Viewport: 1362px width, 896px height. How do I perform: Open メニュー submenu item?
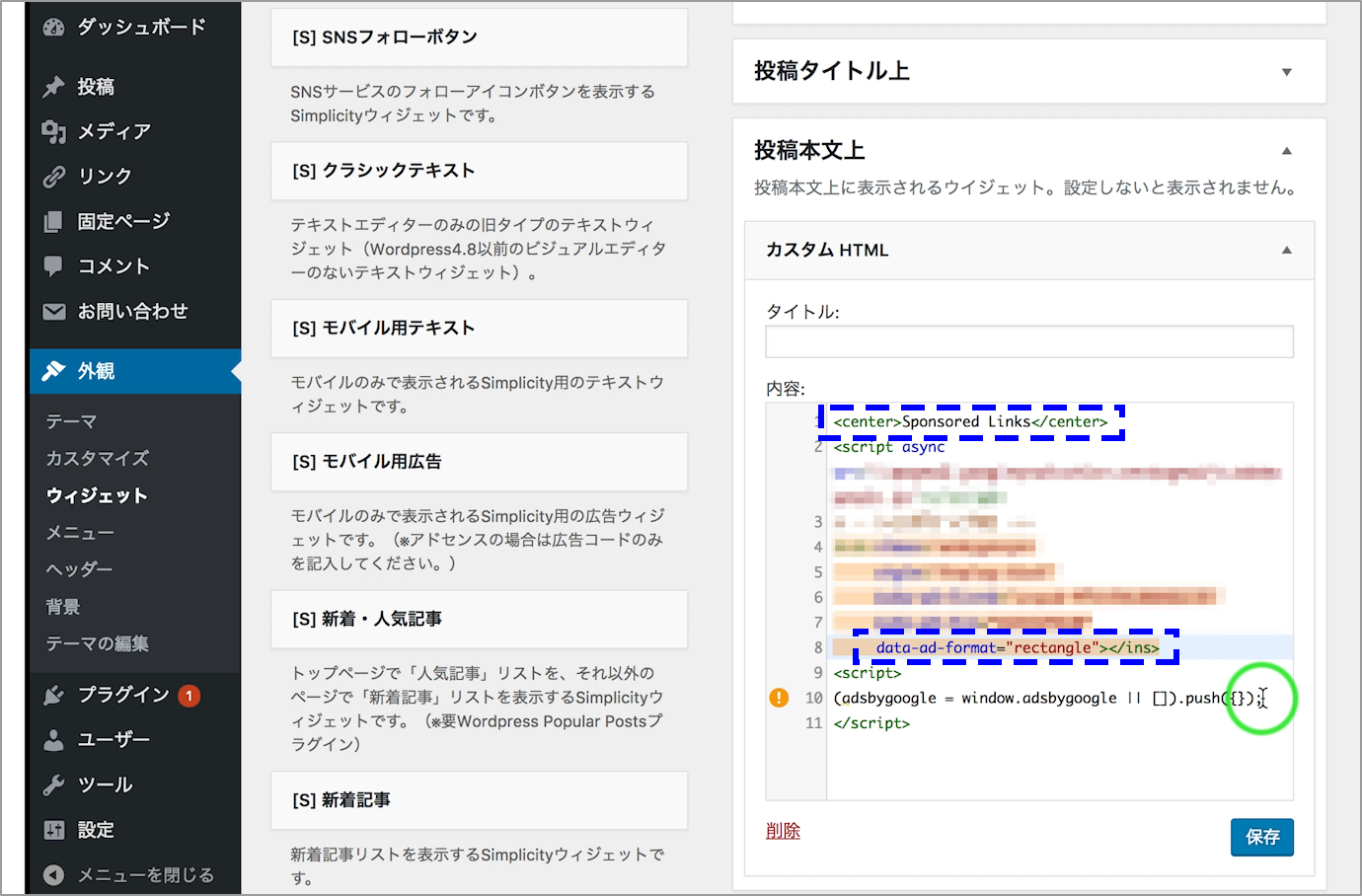pos(80,533)
